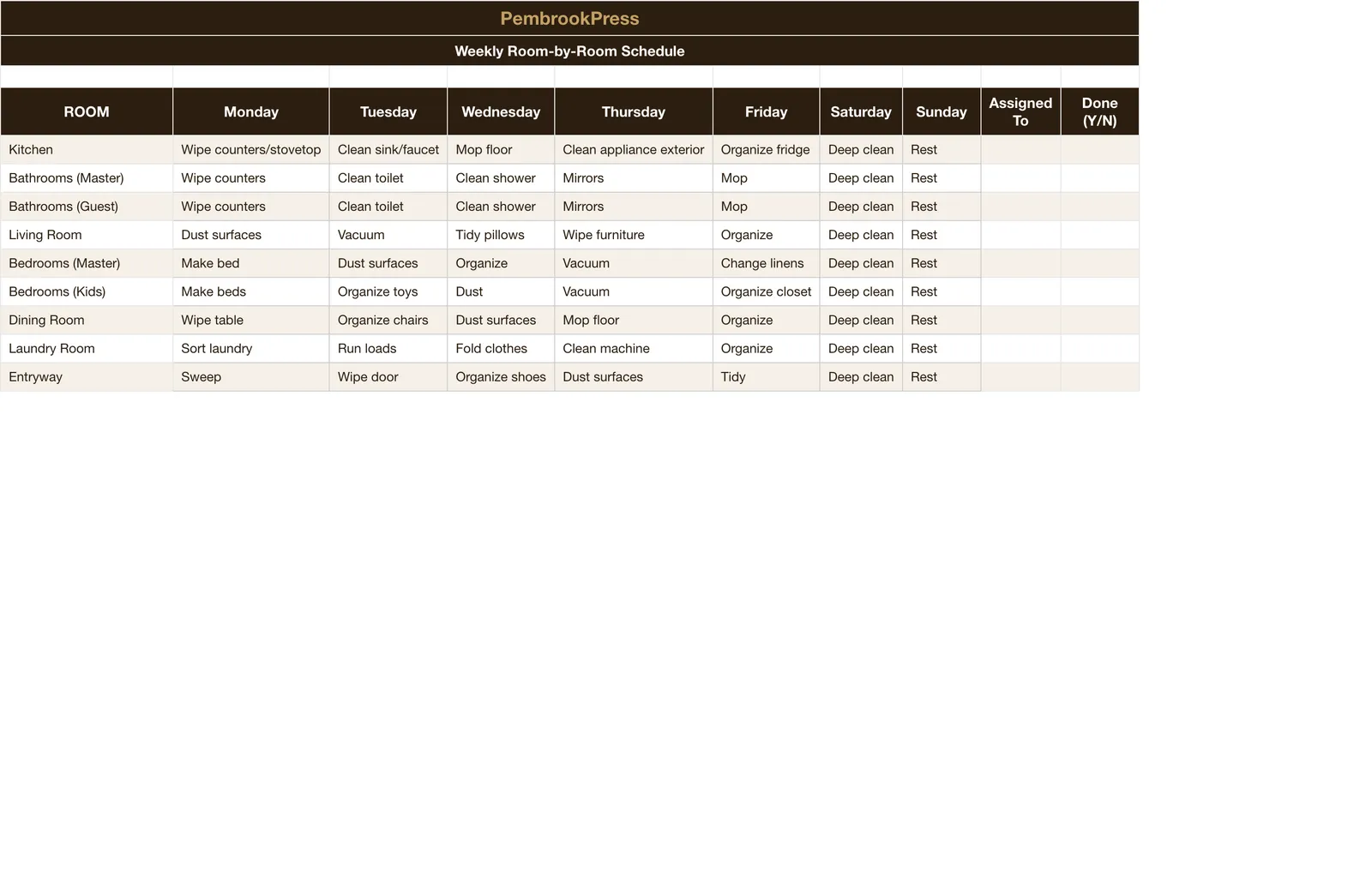This screenshot has height=882, width=1372.
Task: Click Kitchen's empty Done (Y/N) cell
Action: (1099, 149)
